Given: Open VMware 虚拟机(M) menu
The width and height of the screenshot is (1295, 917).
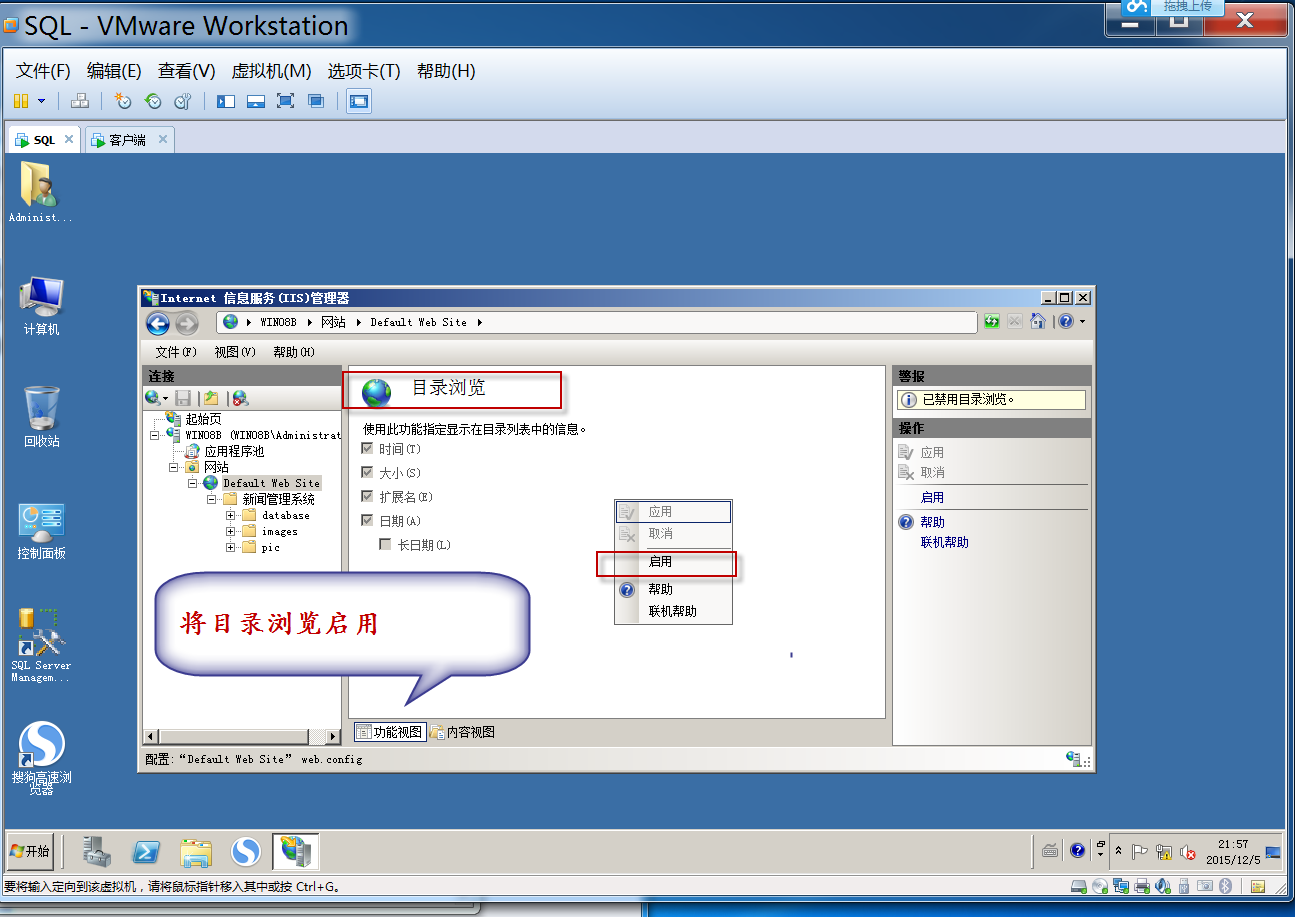Looking at the screenshot, I should (x=271, y=71).
